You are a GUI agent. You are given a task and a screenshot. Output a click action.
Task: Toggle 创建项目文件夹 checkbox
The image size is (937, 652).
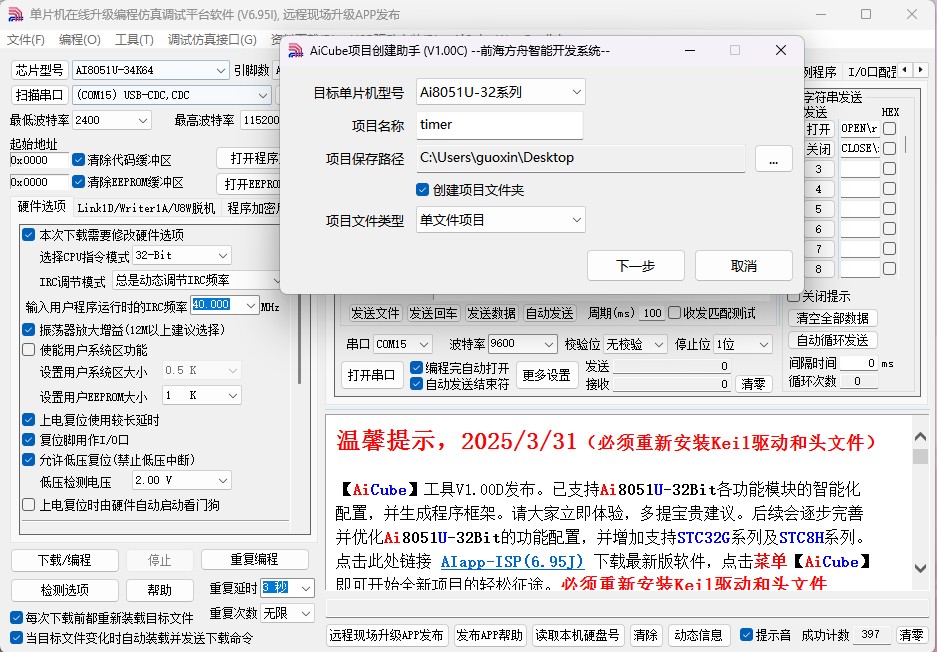(422, 190)
